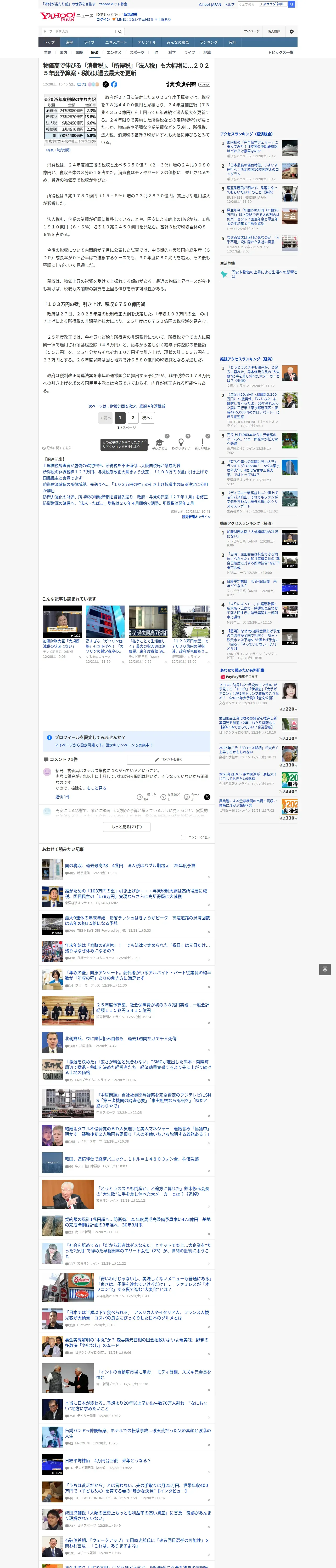Image resolution: width=336 pixels, height=1568 pixels.
Task: Open the settings gear icon in header
Action: click(x=292, y=32)
